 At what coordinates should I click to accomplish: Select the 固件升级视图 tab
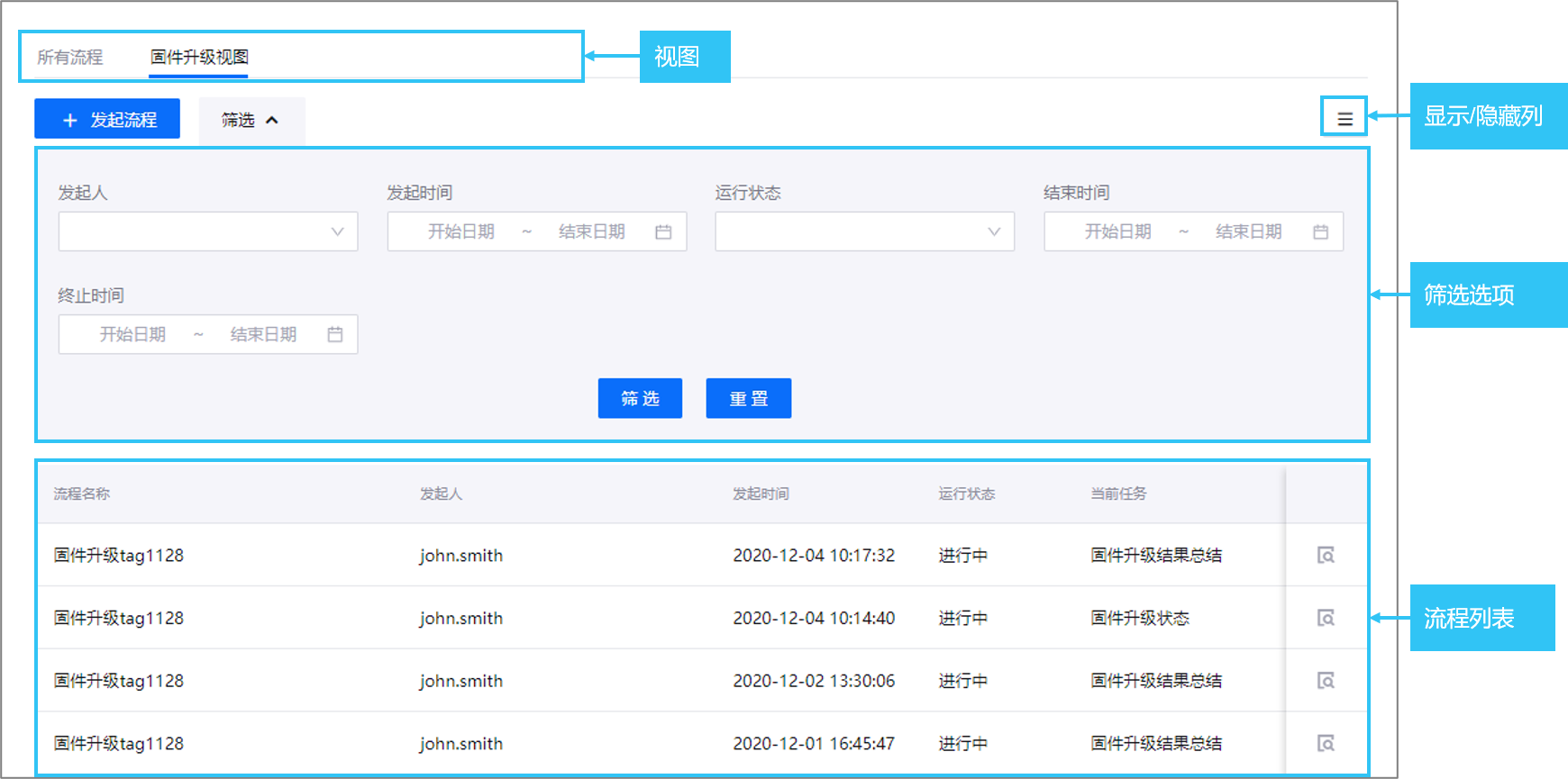pos(199,58)
